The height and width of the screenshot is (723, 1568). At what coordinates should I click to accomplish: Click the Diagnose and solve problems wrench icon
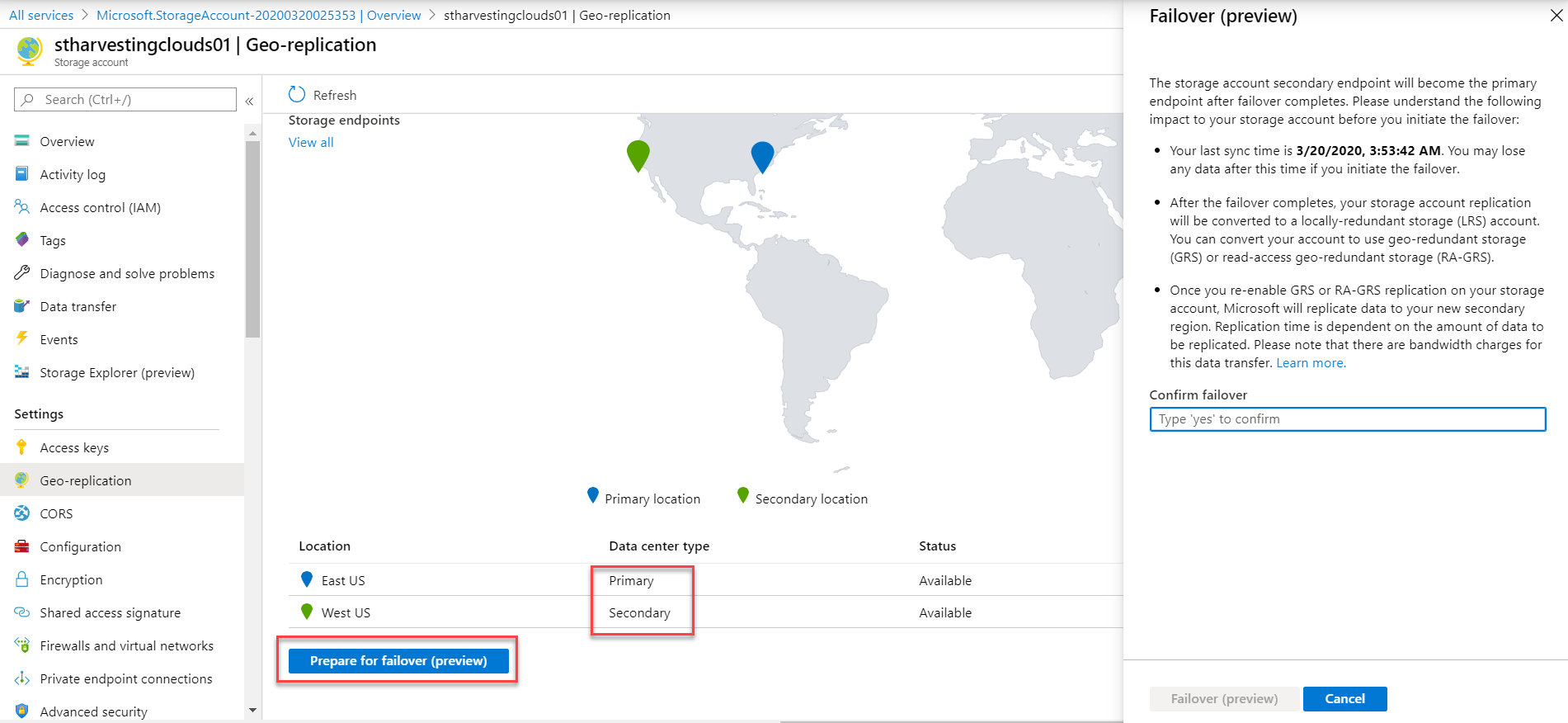[22, 273]
